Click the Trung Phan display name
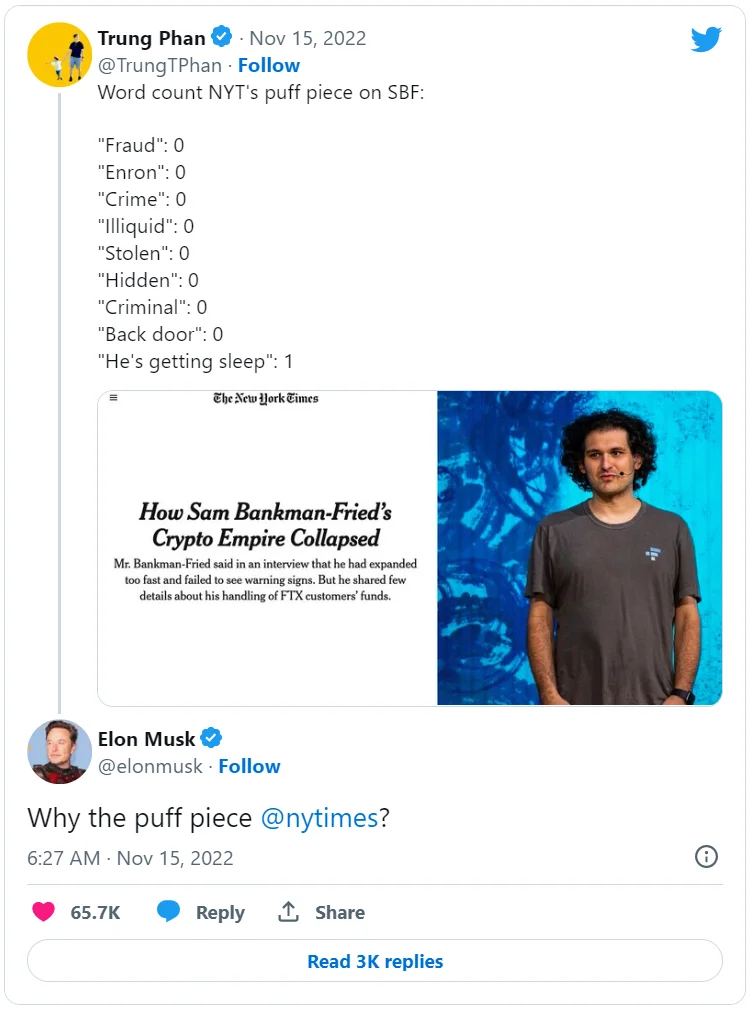 [x=151, y=39]
